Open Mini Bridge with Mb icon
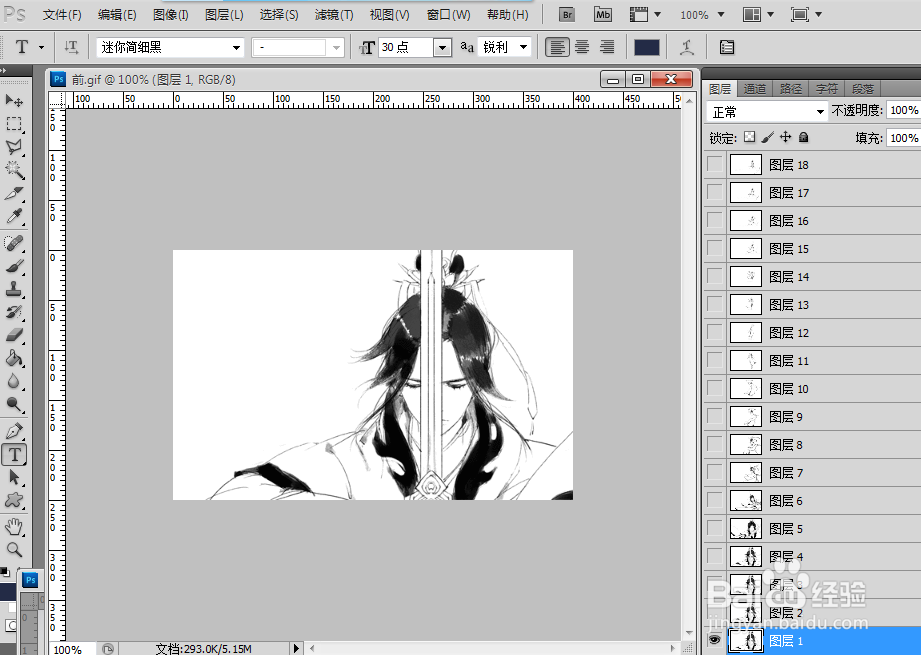921x655 pixels. [603, 15]
